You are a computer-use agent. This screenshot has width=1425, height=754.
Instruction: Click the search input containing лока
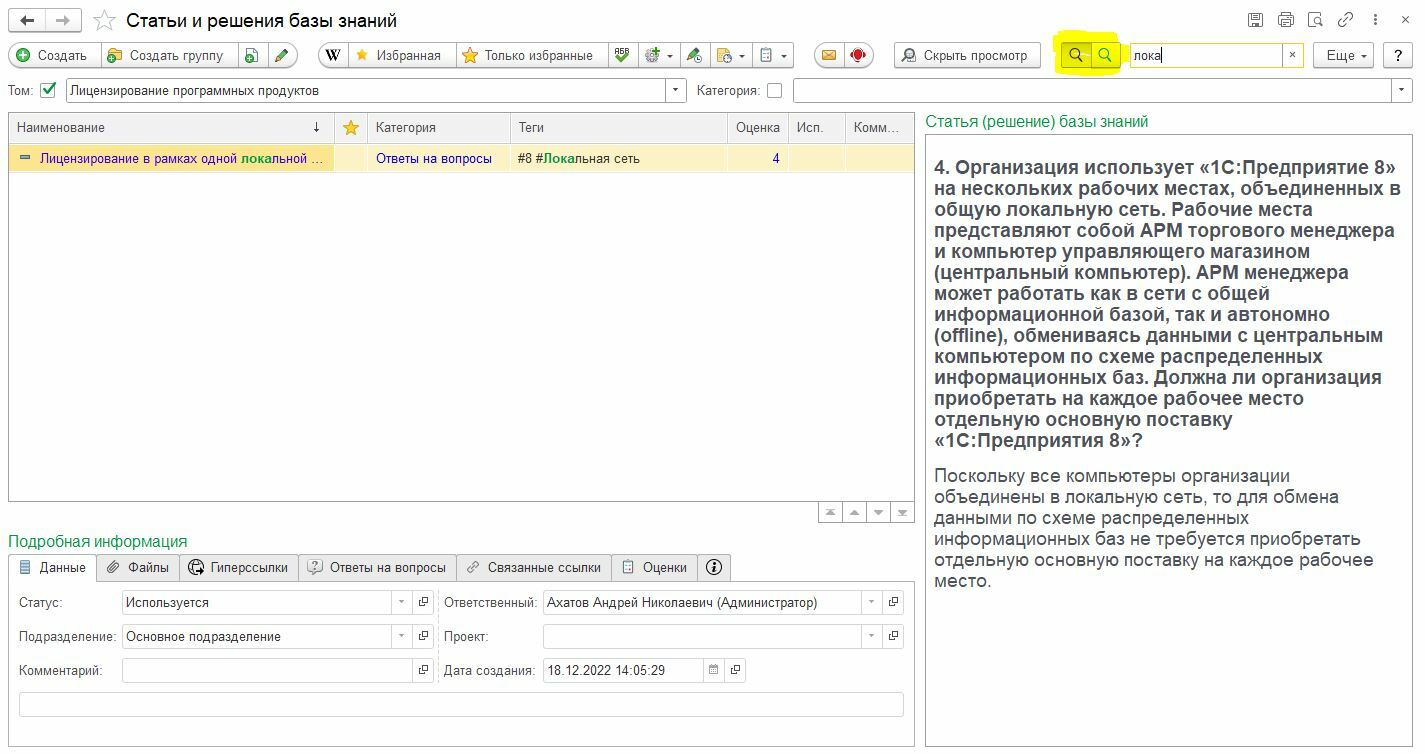point(1206,55)
